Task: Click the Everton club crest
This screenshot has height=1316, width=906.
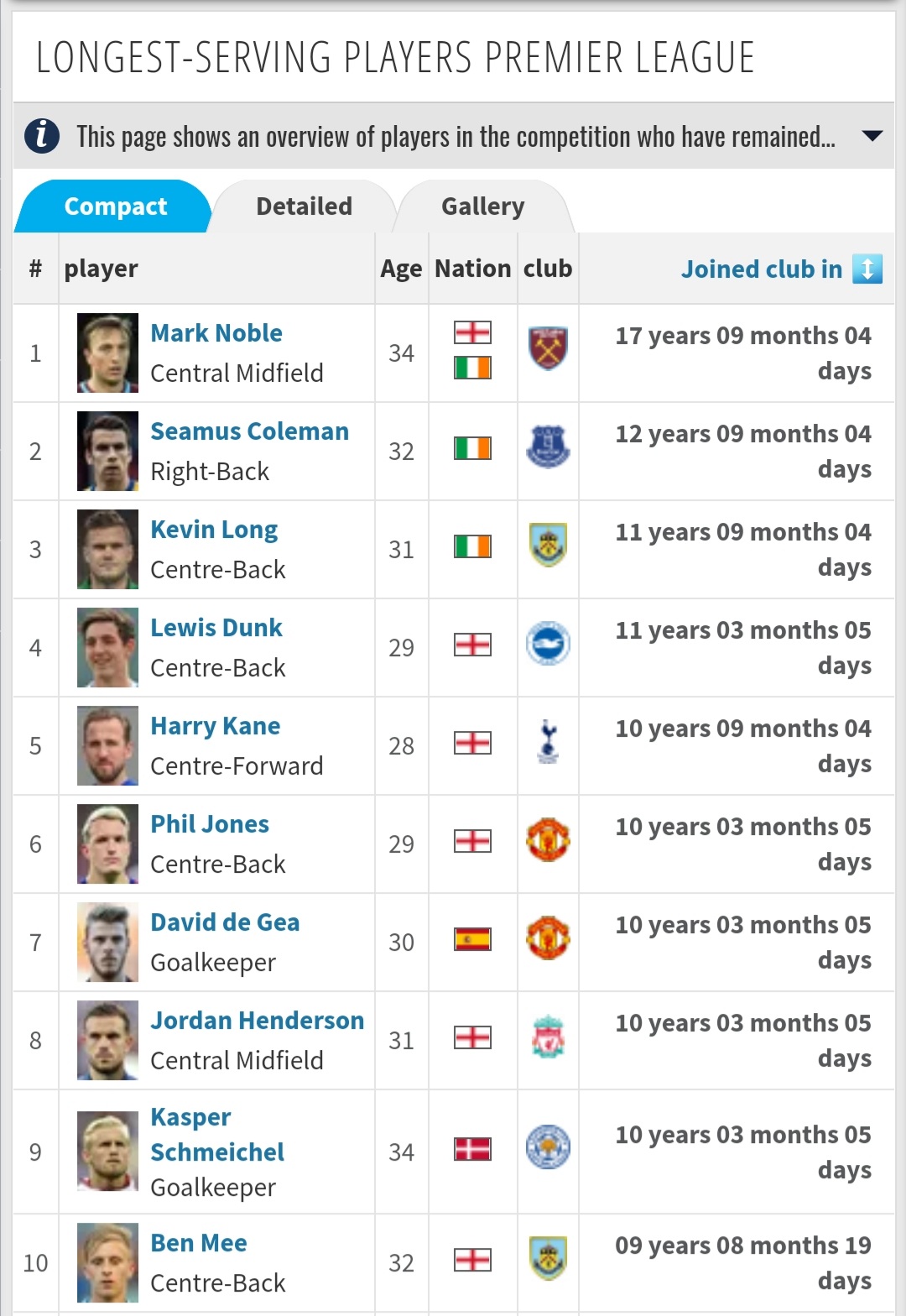Action: [x=548, y=446]
